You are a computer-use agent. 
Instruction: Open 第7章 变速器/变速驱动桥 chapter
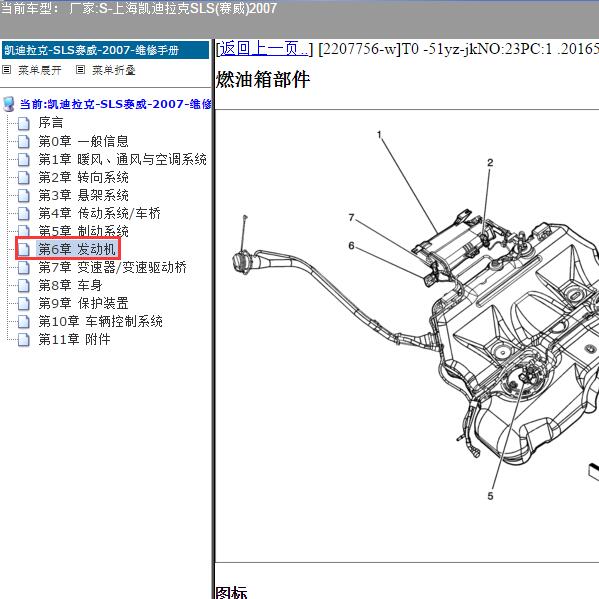(x=112, y=267)
